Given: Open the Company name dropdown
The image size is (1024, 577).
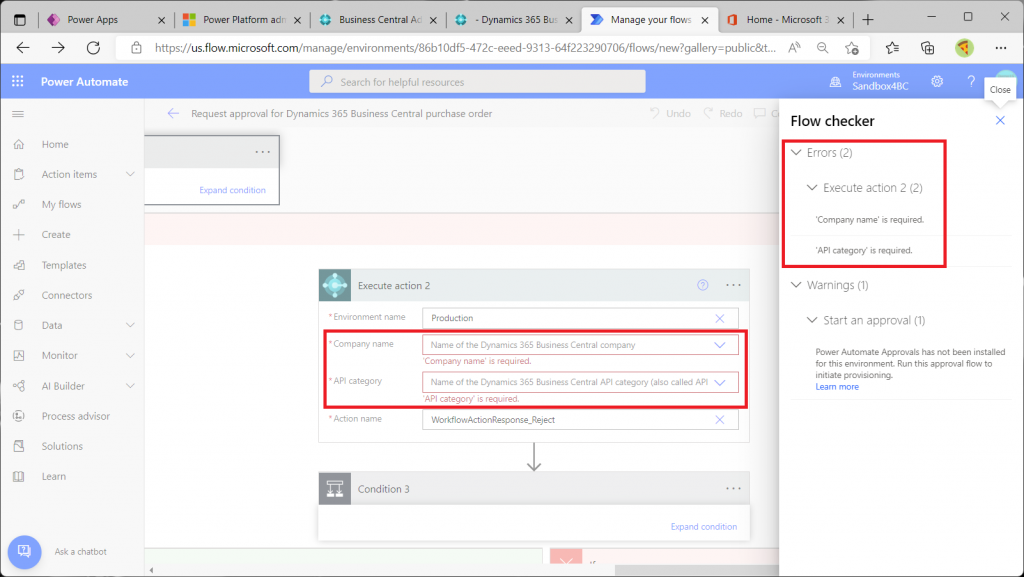Looking at the screenshot, I should click(720, 345).
